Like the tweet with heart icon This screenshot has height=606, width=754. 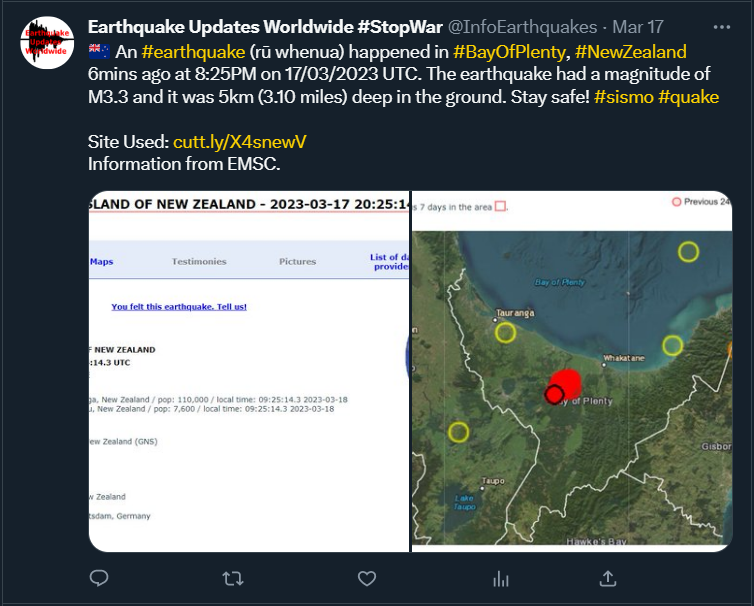(x=367, y=578)
